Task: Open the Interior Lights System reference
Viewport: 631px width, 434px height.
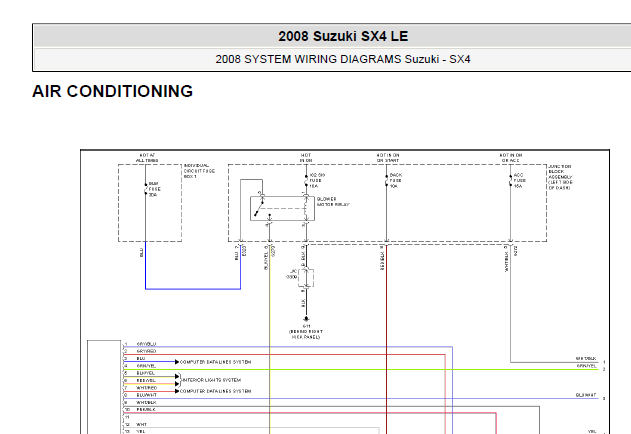Action: (x=212, y=380)
